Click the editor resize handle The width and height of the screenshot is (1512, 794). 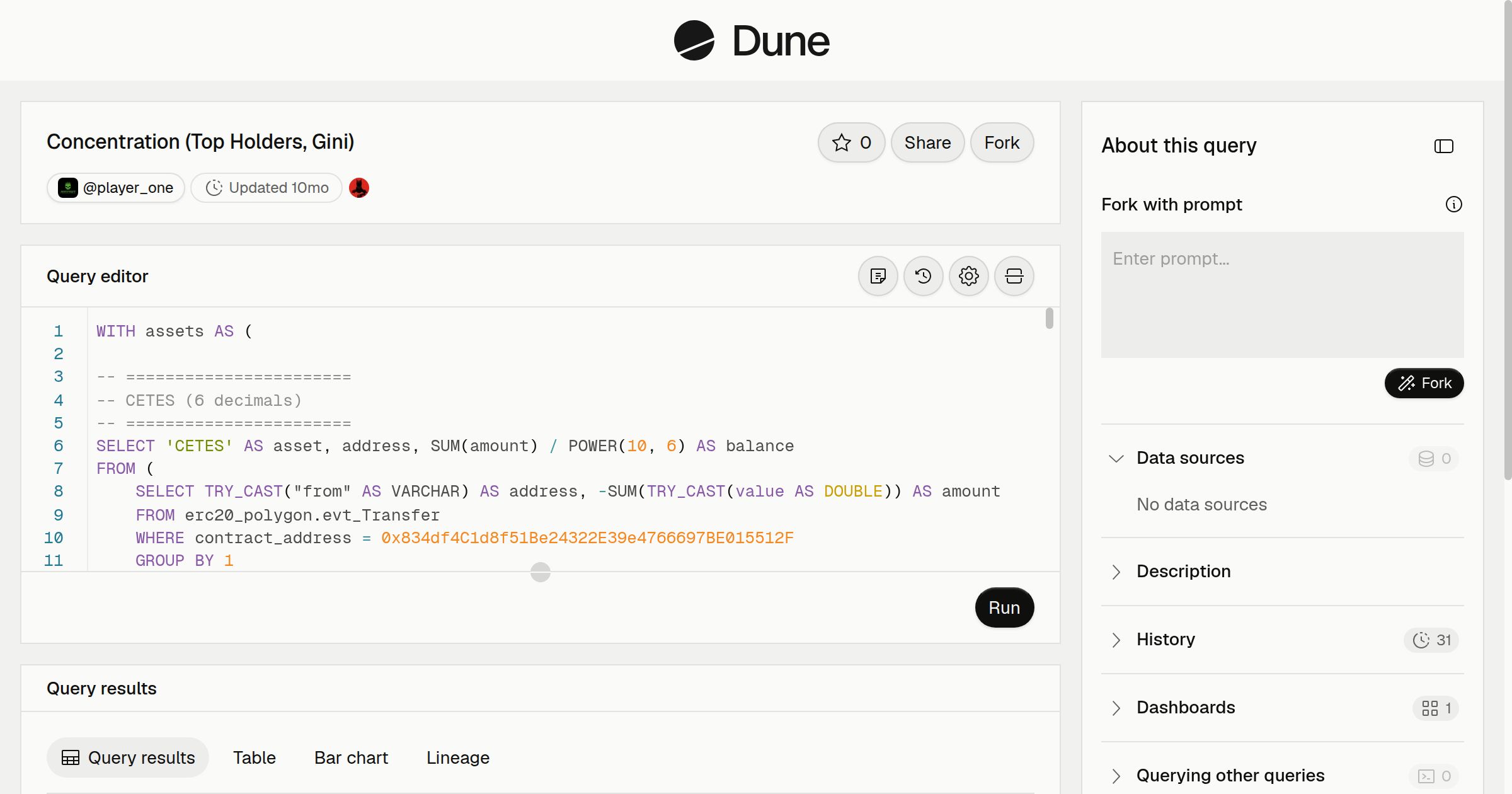pyautogui.click(x=541, y=572)
